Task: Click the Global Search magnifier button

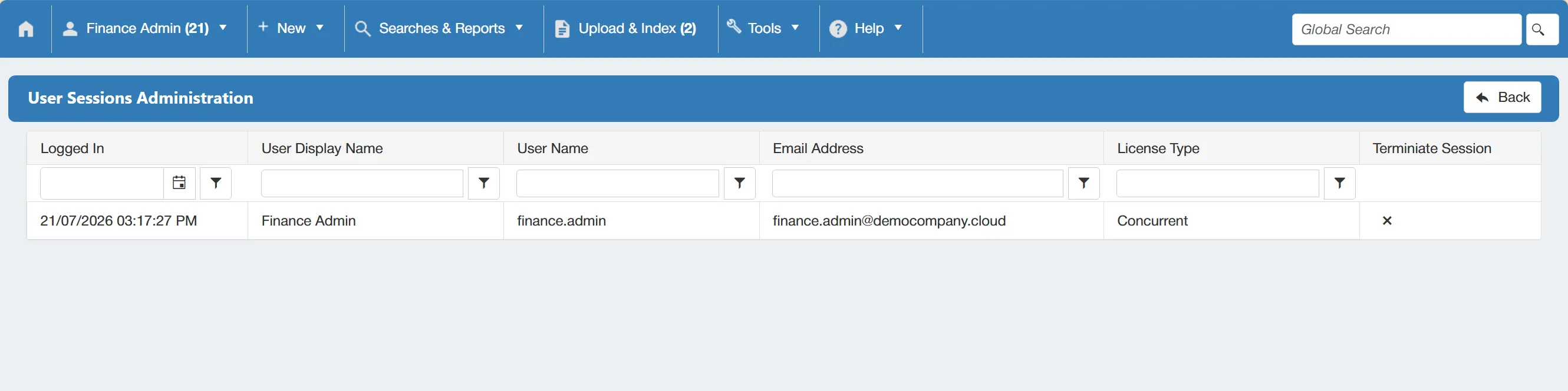Action: tap(1542, 29)
